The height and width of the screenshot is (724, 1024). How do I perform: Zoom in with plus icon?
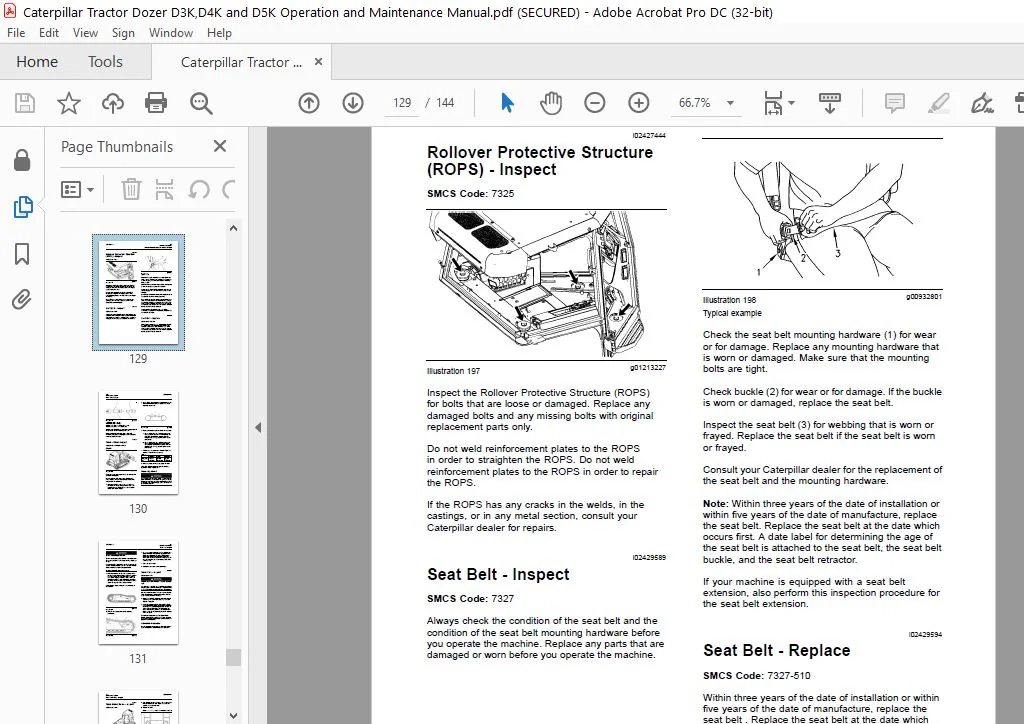click(x=639, y=103)
